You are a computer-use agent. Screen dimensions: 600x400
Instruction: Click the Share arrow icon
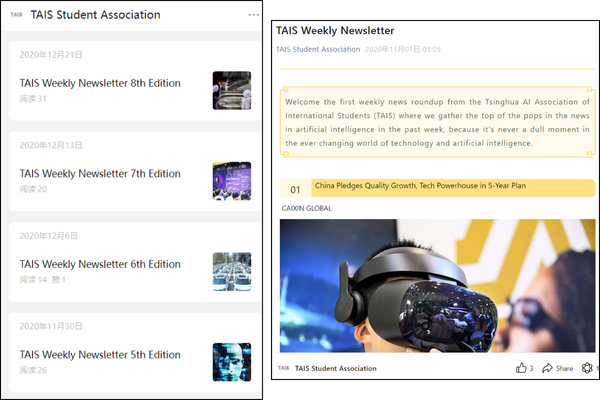[547, 368]
